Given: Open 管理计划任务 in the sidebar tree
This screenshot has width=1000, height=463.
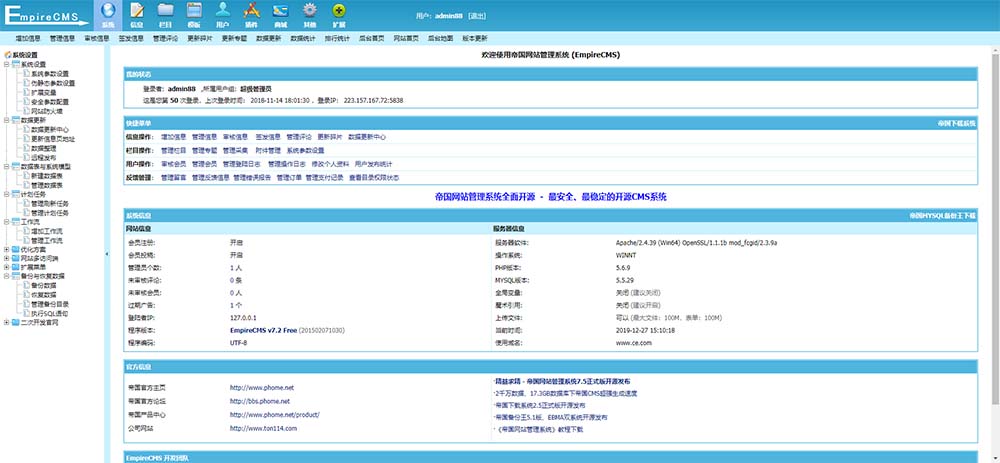Looking at the screenshot, I should pos(50,213).
